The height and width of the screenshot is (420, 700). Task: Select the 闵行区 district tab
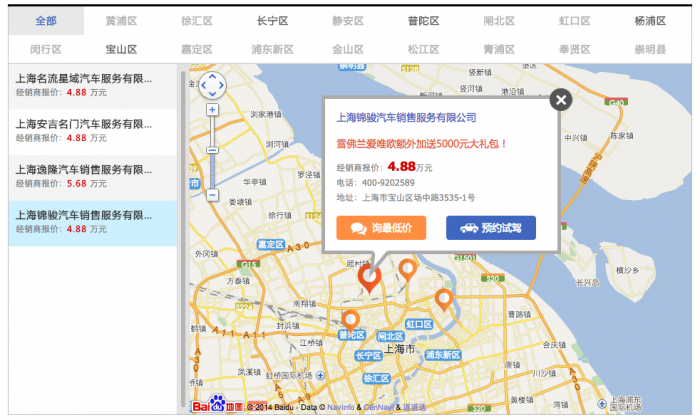tap(46, 50)
